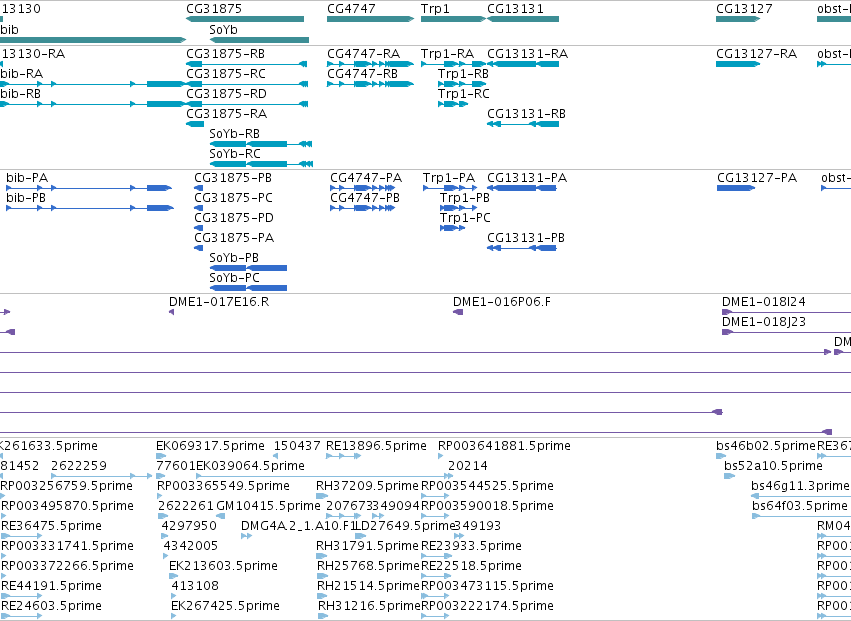Select the bib-RB transcript label
Image resolution: width=851 pixels, height=621 pixels.
(x=21, y=94)
